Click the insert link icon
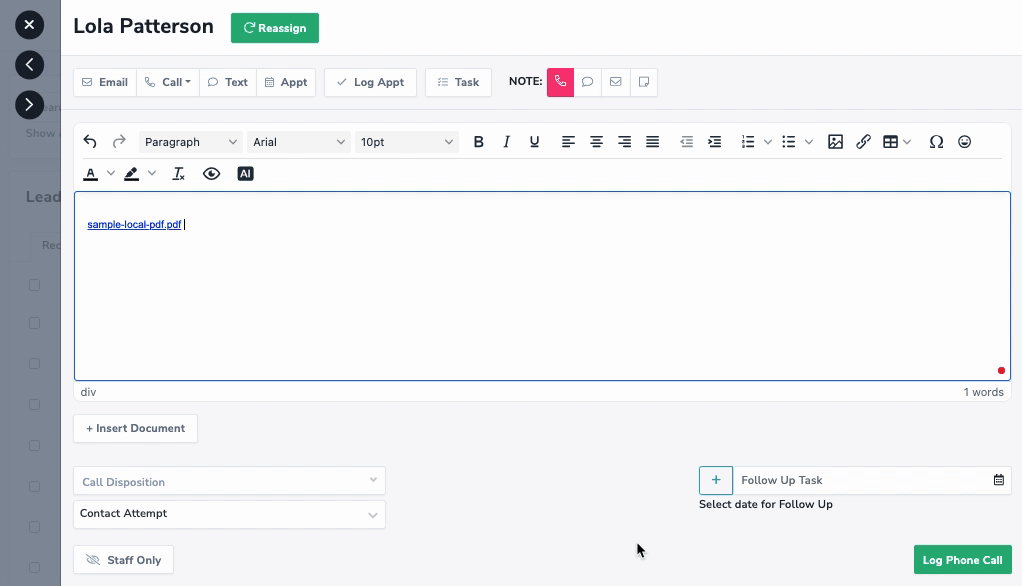1022x586 pixels. pos(863,142)
